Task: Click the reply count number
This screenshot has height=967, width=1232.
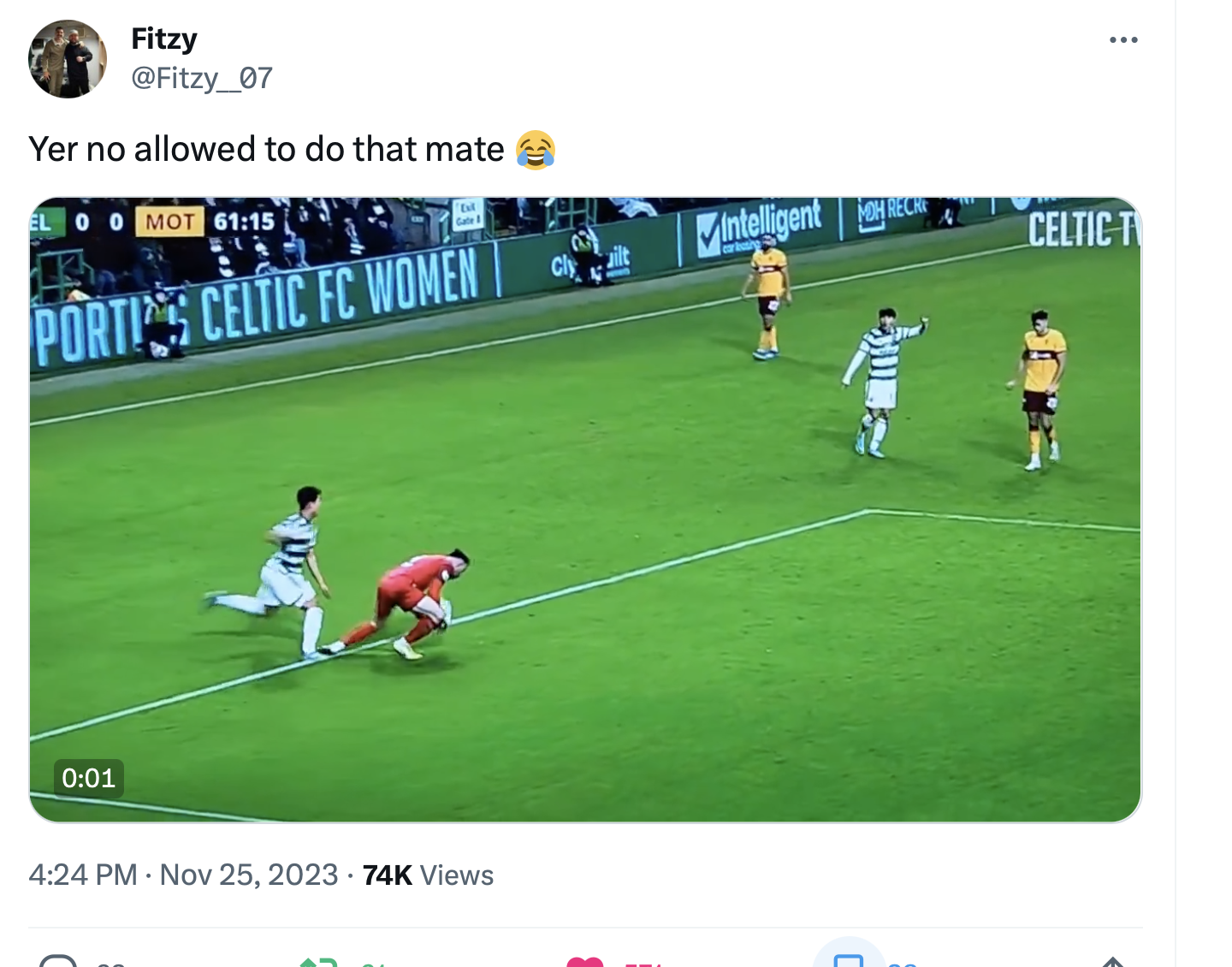Action: (111, 964)
